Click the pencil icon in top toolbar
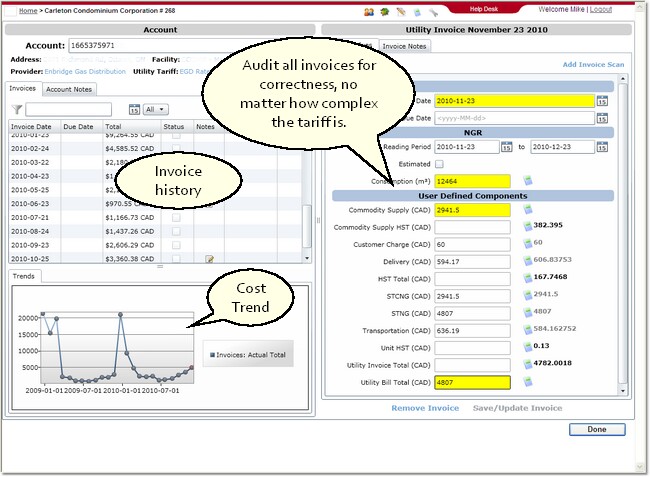The width and height of the screenshot is (650, 477). (x=401, y=12)
